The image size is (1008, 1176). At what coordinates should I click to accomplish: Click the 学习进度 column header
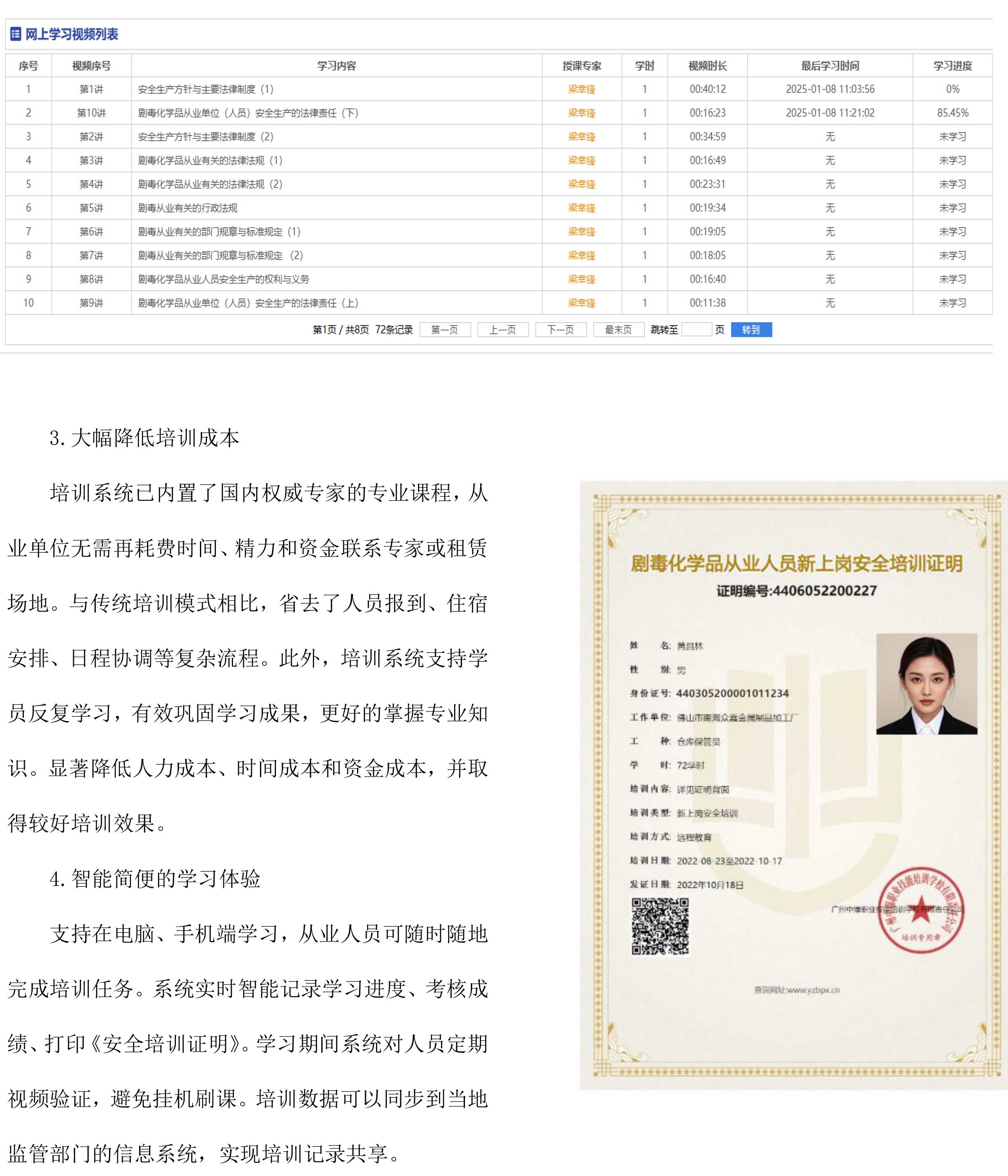pyautogui.click(x=953, y=66)
